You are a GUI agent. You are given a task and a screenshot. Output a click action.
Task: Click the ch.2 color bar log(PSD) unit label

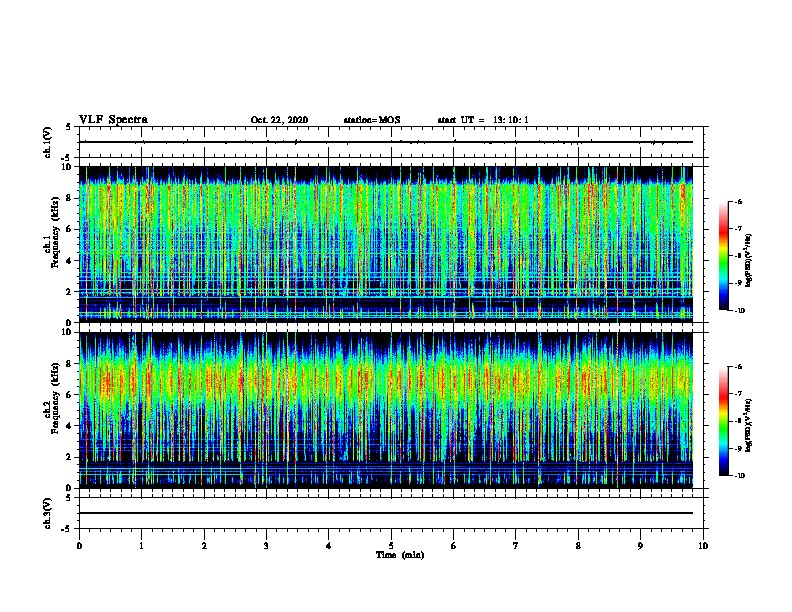coord(749,425)
